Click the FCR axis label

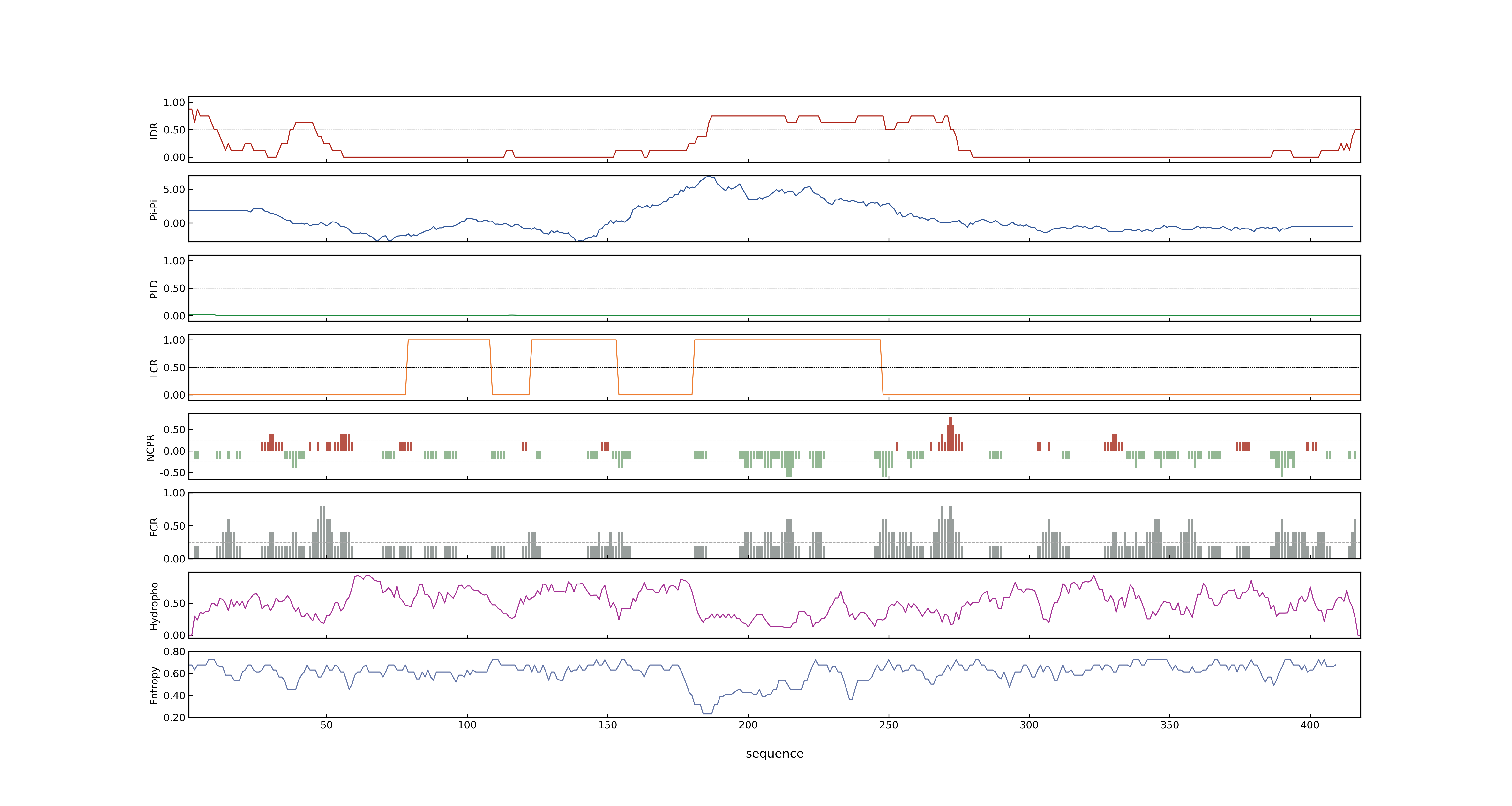click(x=154, y=526)
